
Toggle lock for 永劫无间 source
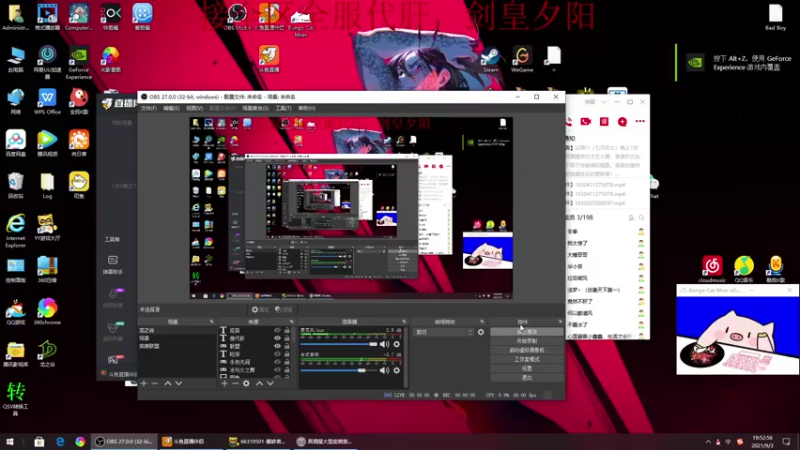287,362
